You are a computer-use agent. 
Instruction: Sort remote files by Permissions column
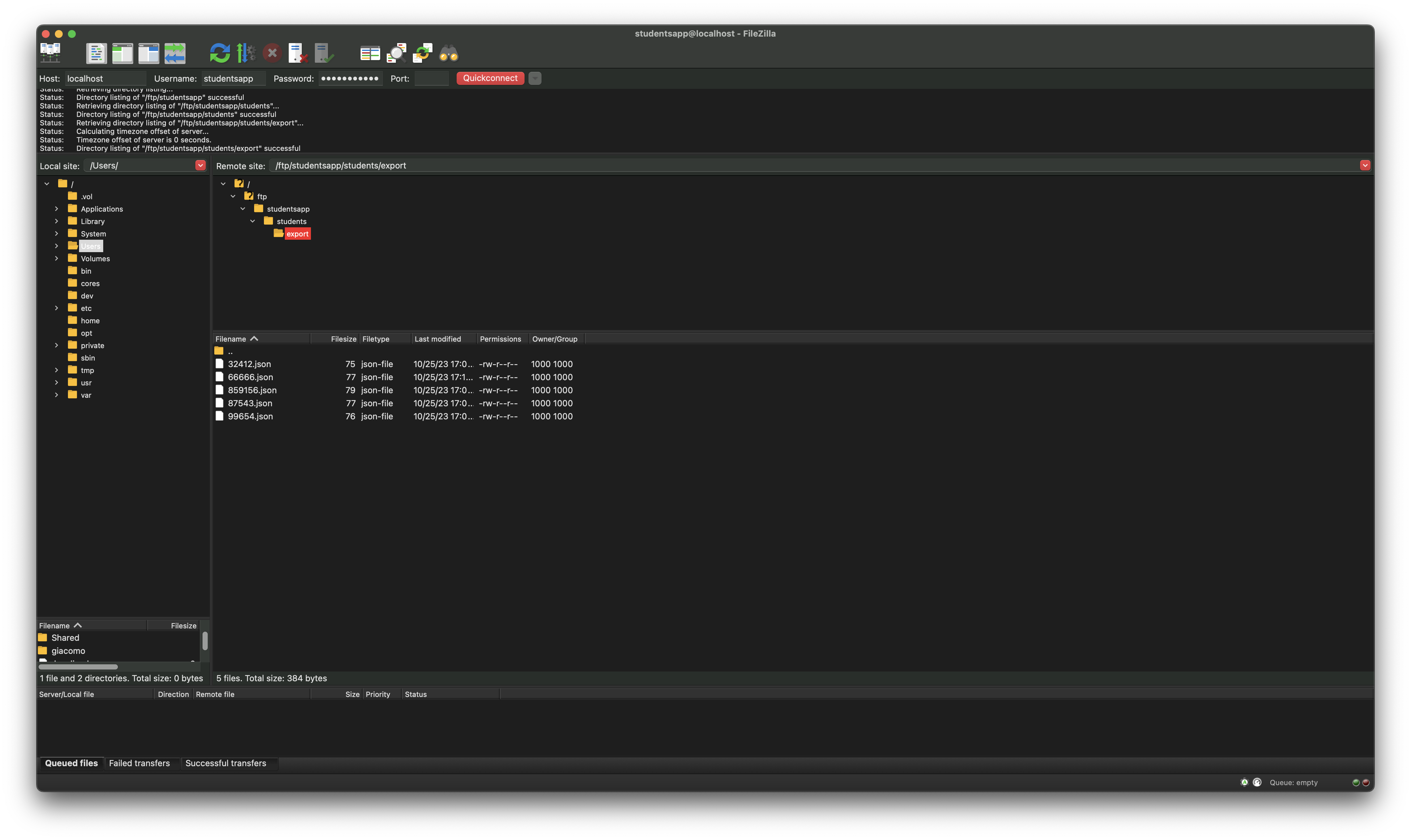click(503, 339)
